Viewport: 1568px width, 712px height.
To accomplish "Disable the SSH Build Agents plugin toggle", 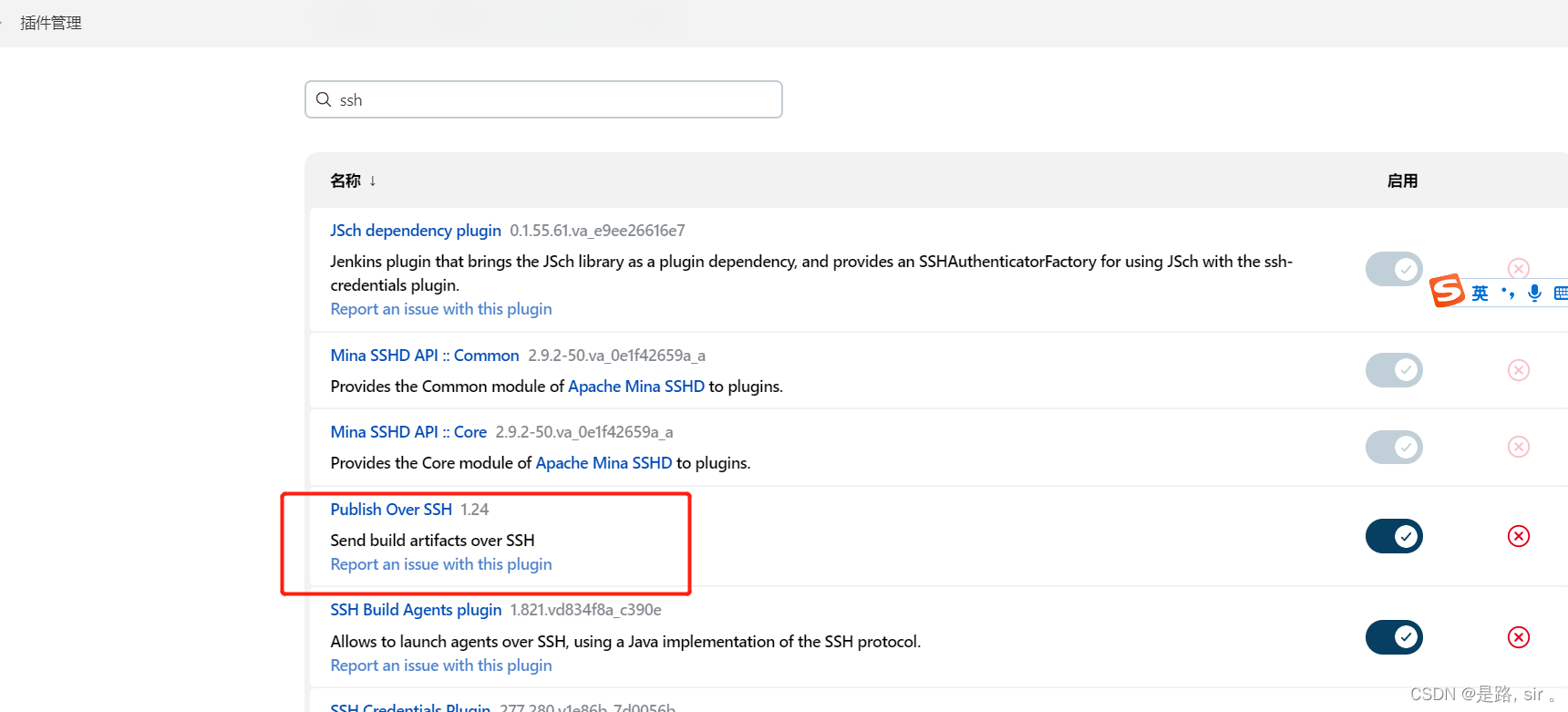I will coord(1394,637).
